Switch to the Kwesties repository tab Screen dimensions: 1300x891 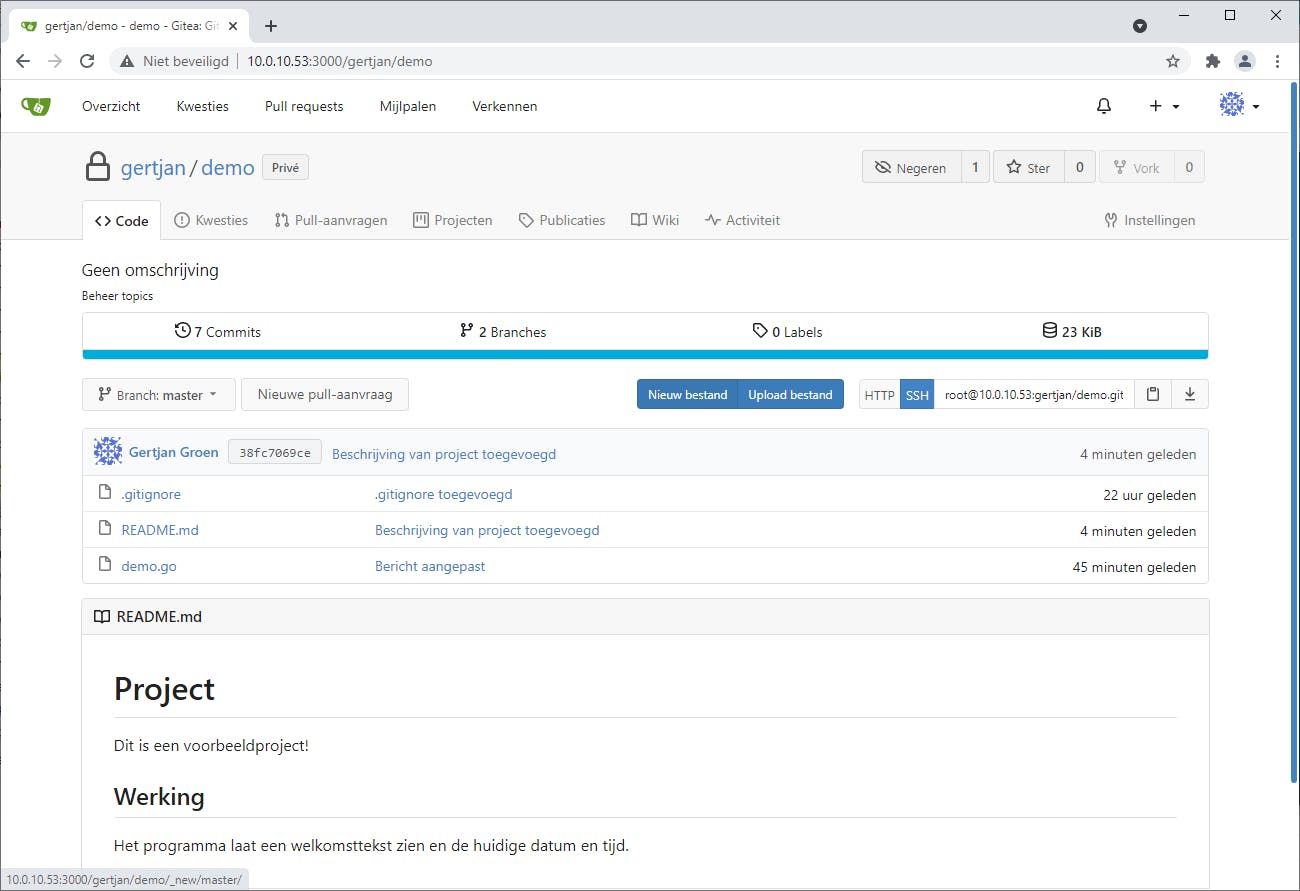[x=211, y=220]
